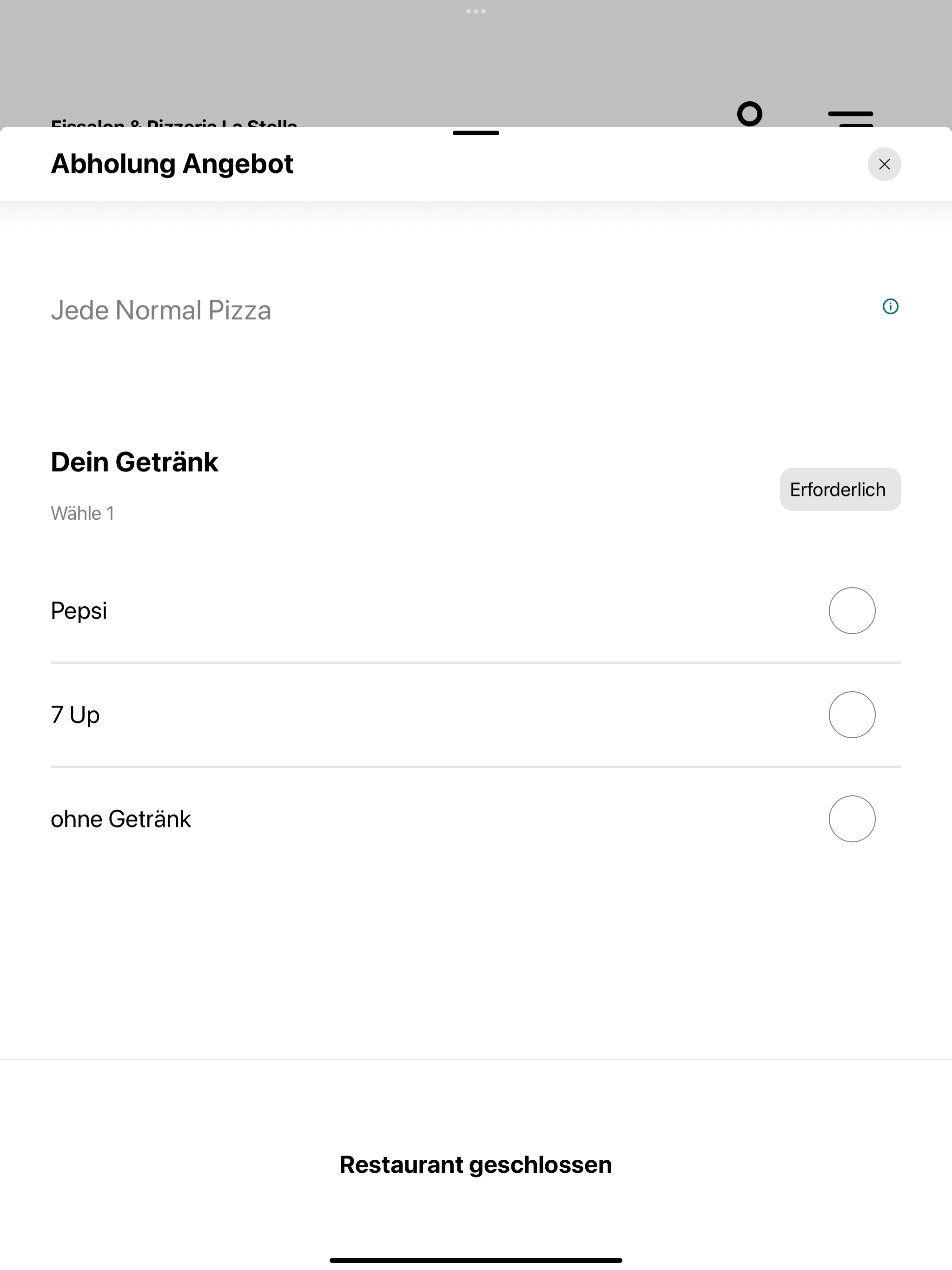Tap the three-dot multitasking indicator at top
The image size is (952, 1270).
476,11
